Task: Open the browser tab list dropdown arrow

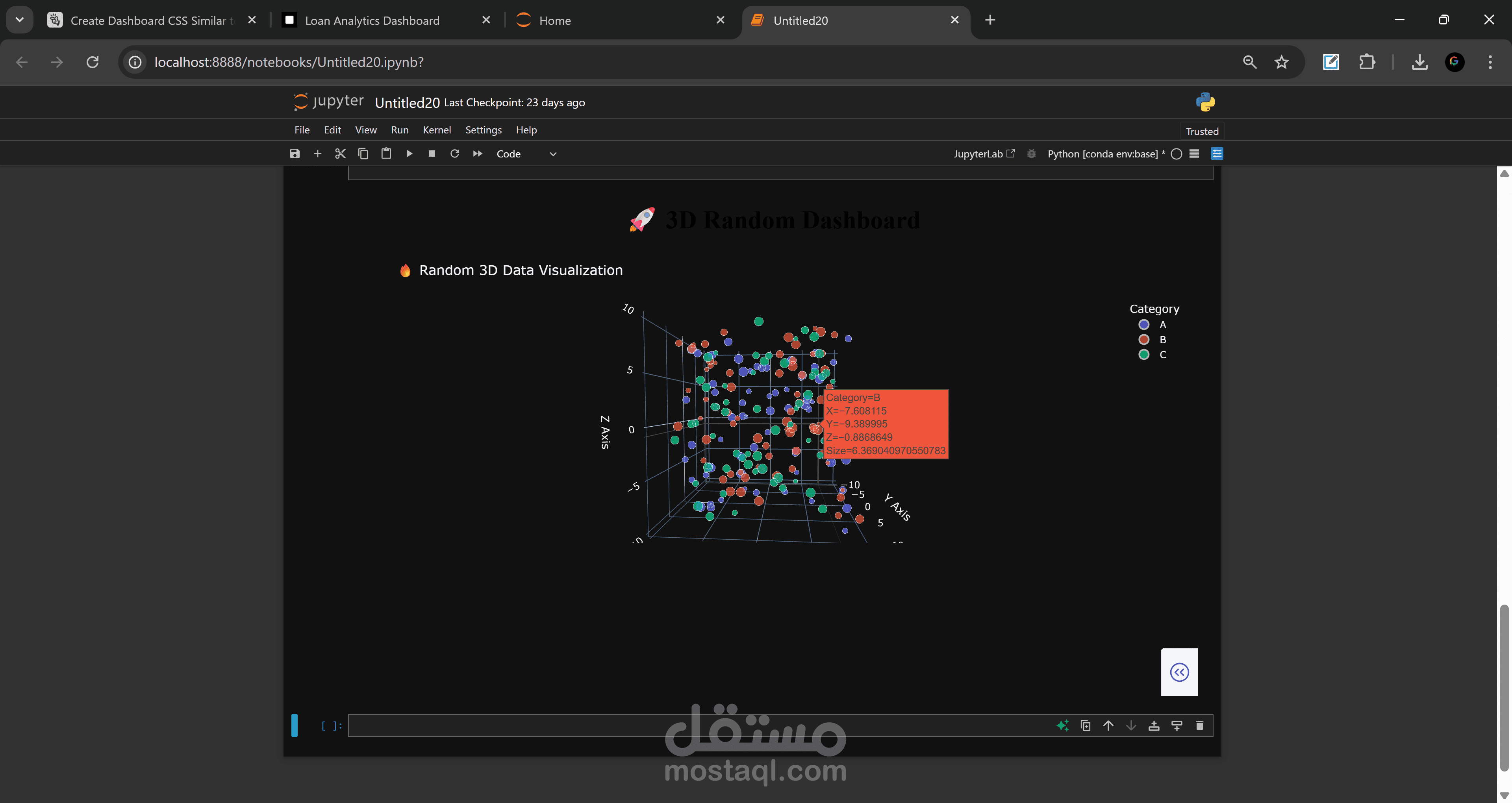Action: [19, 19]
